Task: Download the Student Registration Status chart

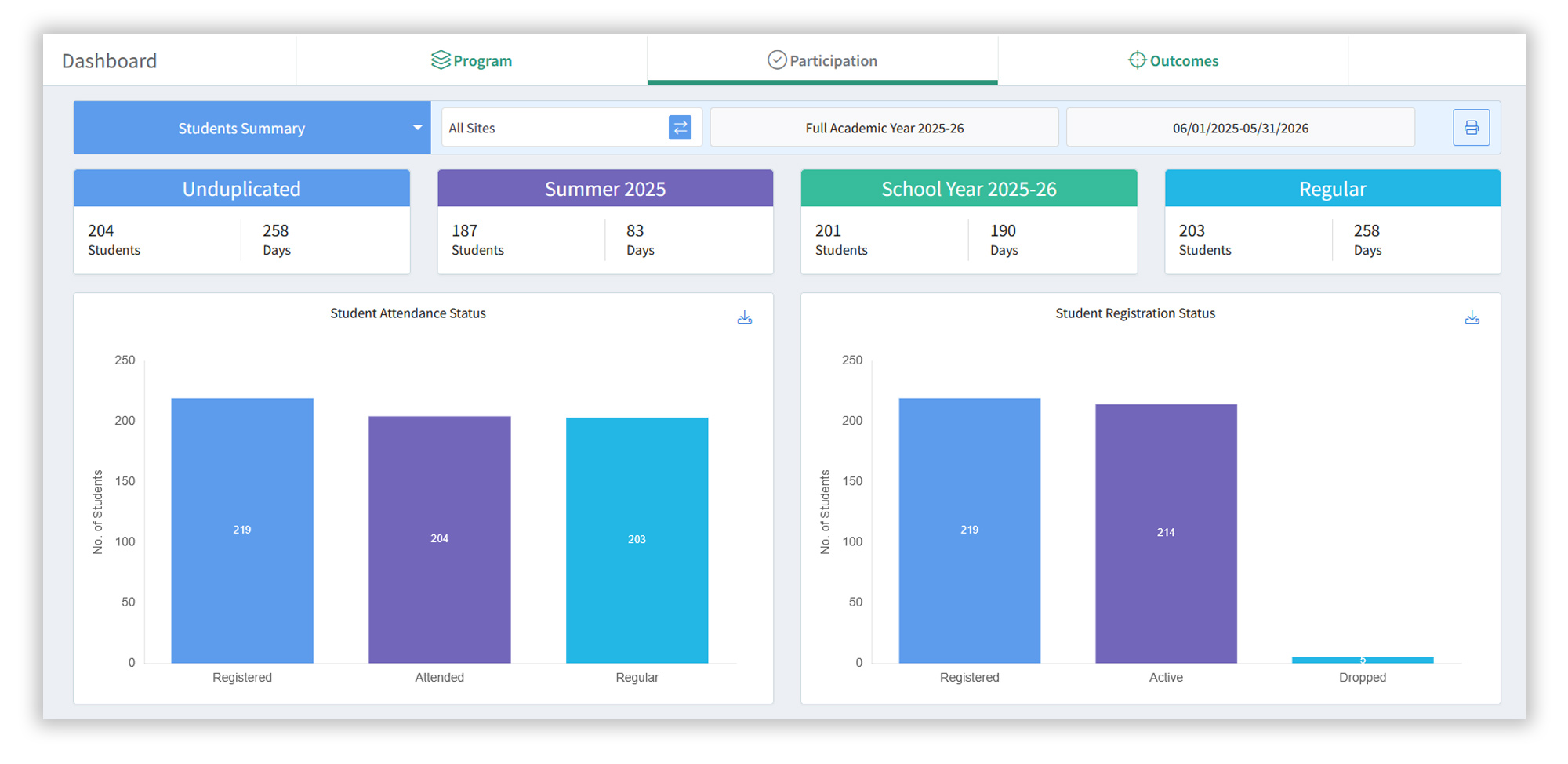Action: (1472, 317)
